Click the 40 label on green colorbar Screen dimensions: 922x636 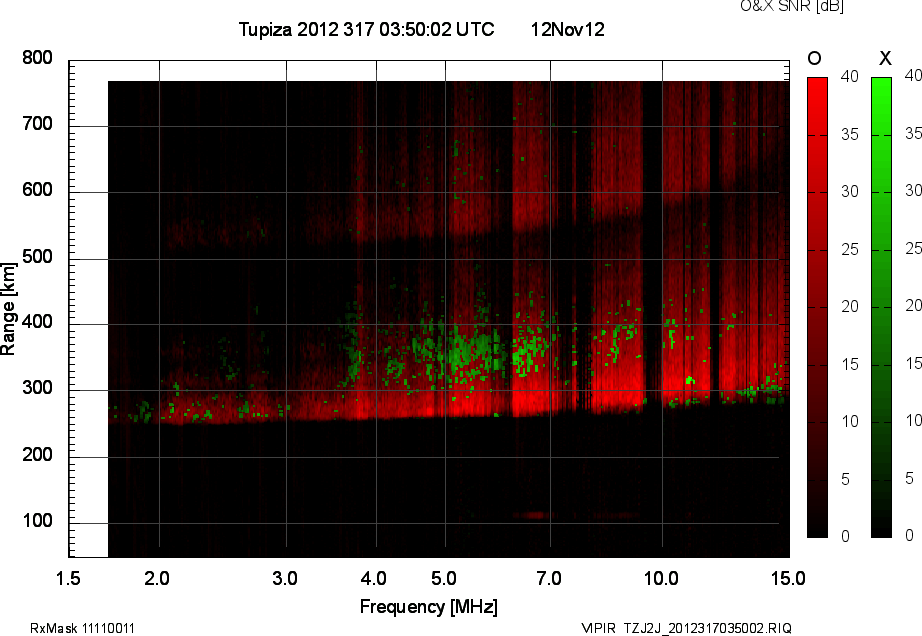[x=912, y=75]
